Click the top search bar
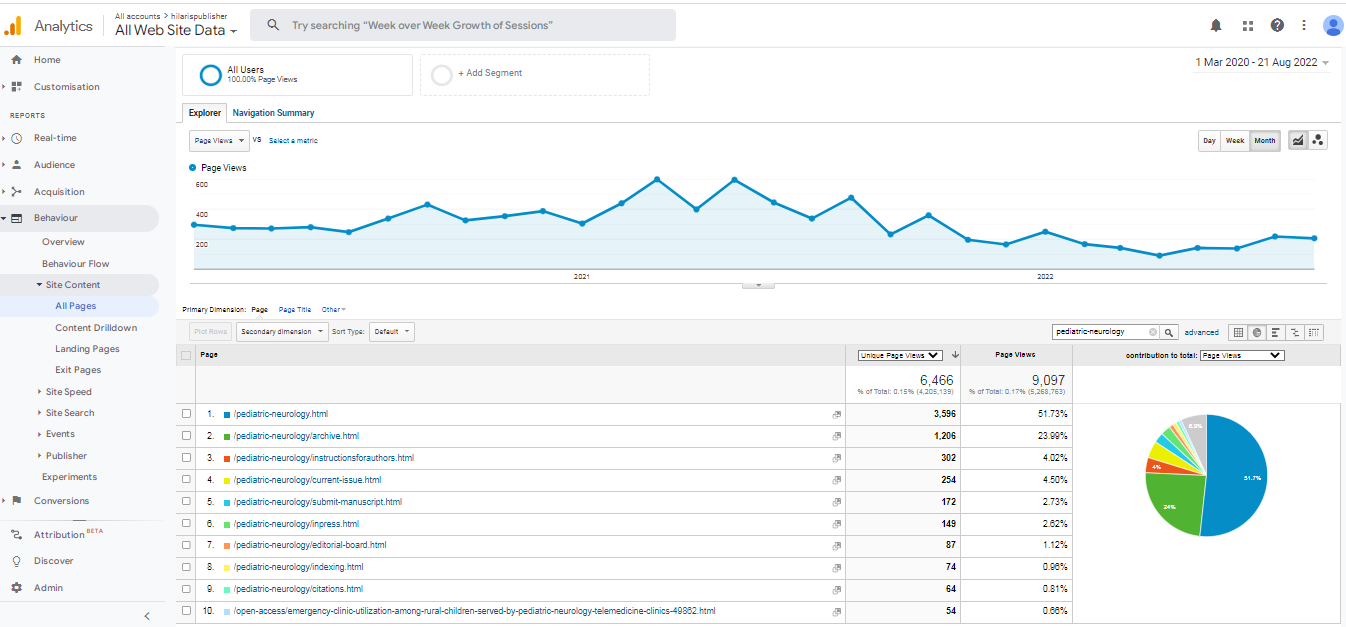 [463, 25]
